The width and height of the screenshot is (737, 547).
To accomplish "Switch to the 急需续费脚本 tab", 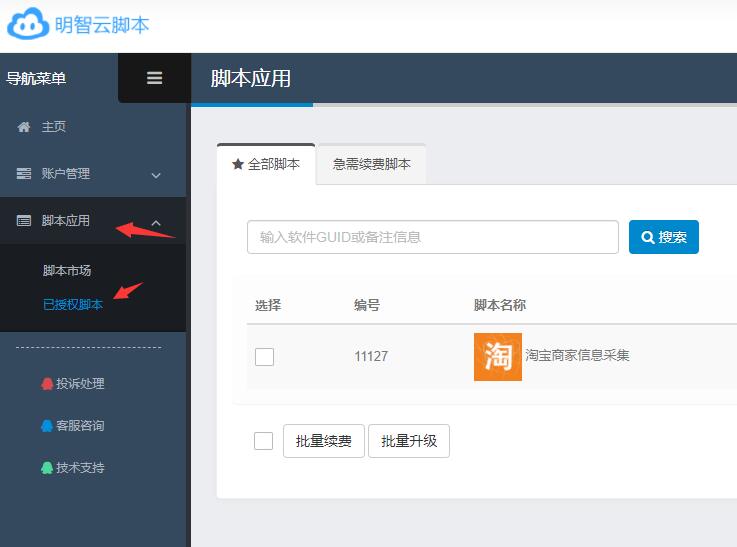I will [371, 164].
